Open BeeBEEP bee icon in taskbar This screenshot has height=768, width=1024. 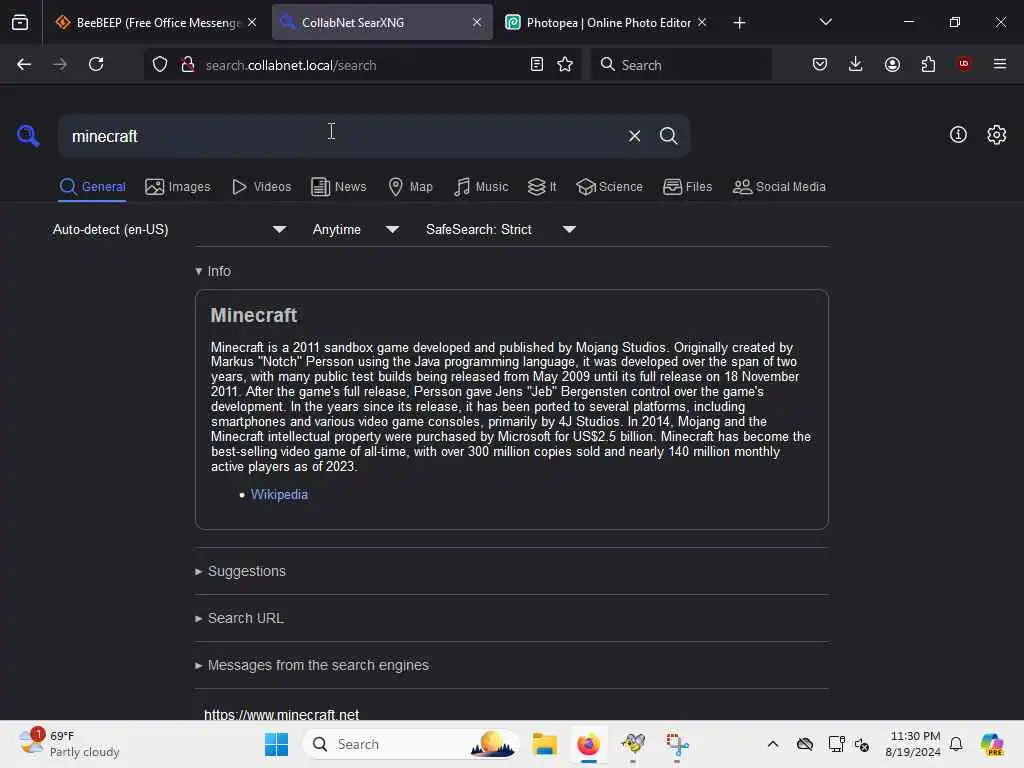[633, 744]
